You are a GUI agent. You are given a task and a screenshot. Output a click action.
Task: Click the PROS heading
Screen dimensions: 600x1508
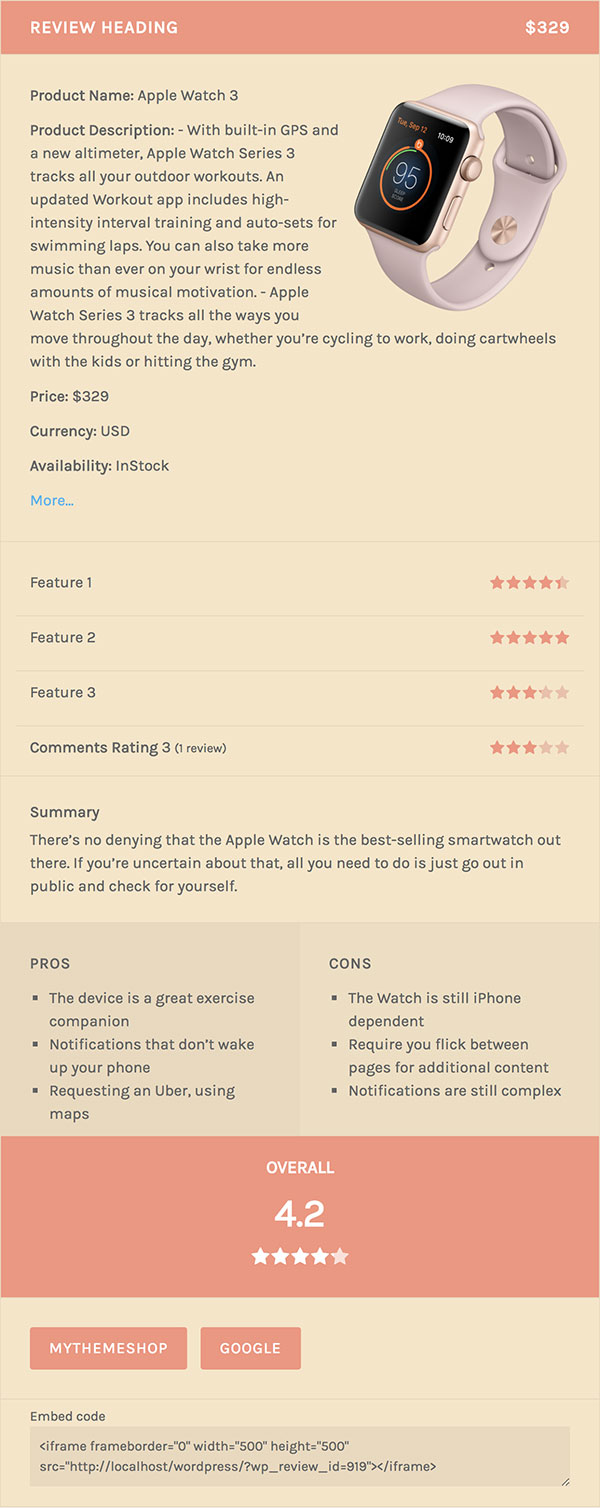(50, 964)
